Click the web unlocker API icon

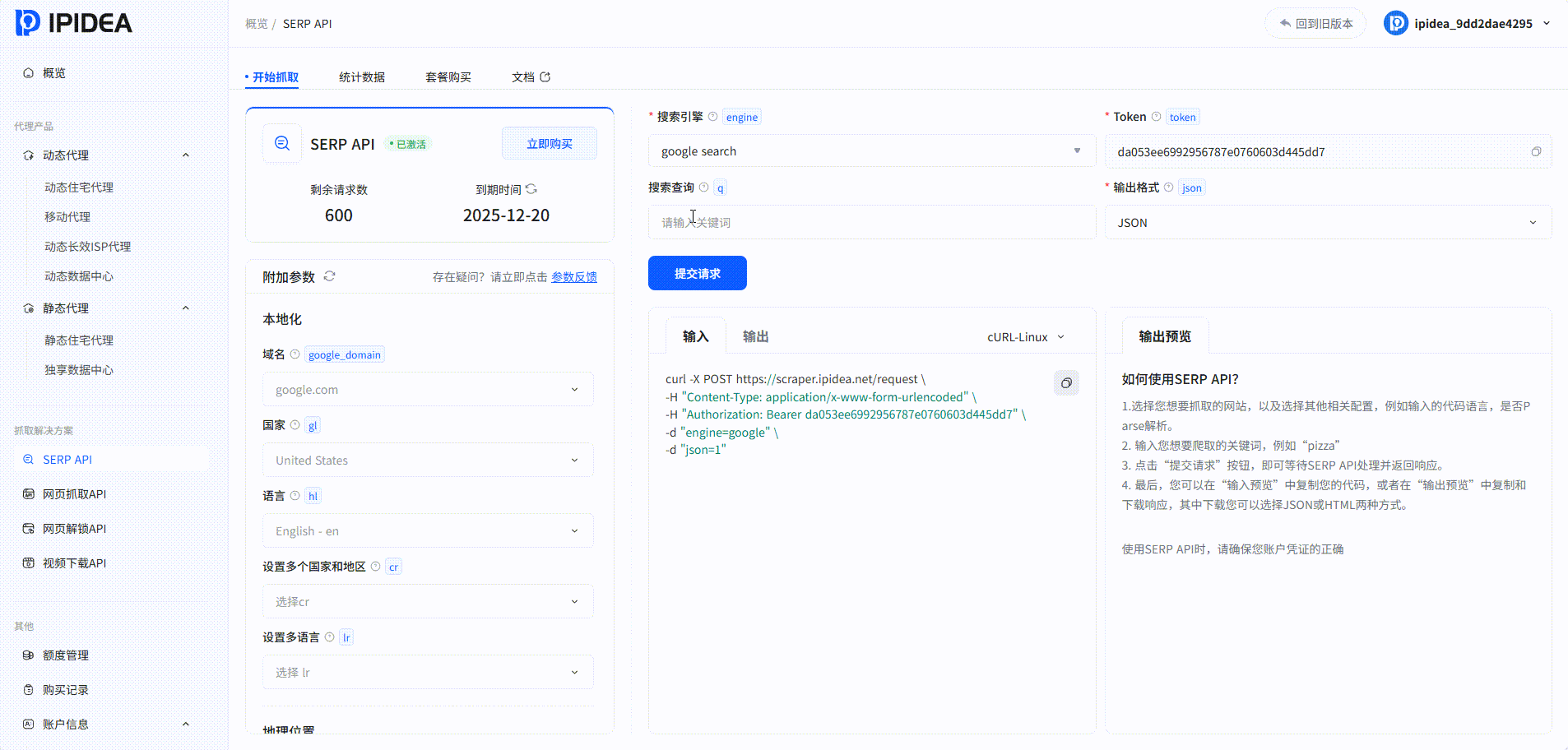pyautogui.click(x=28, y=529)
